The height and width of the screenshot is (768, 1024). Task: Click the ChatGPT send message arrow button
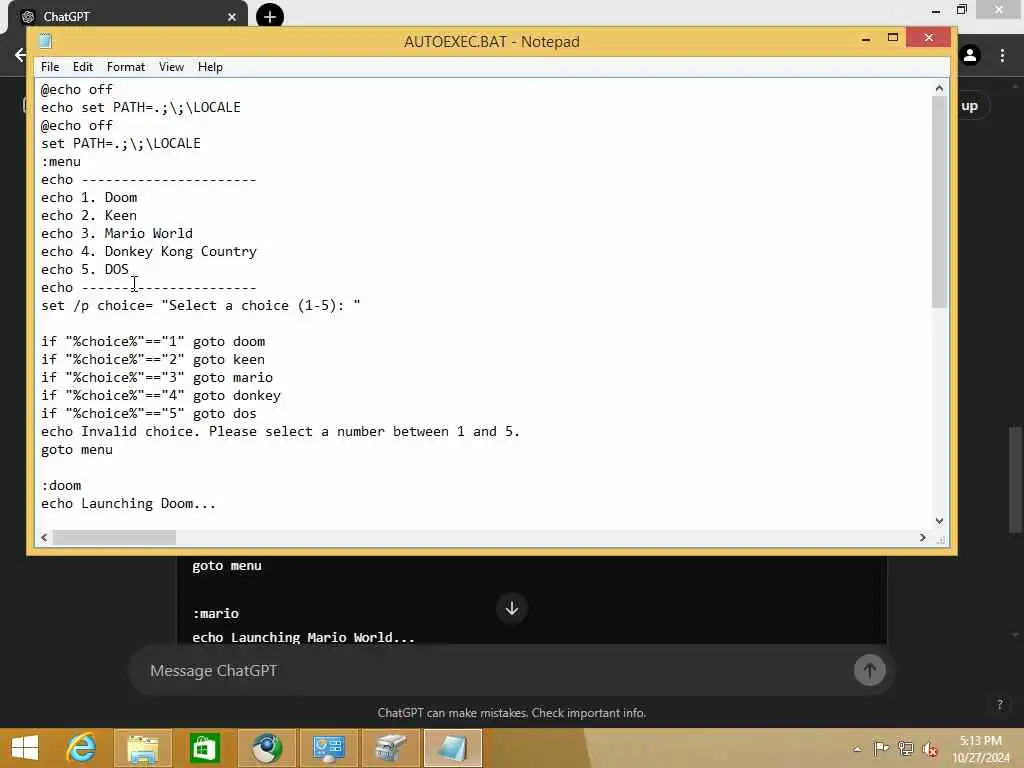869,670
